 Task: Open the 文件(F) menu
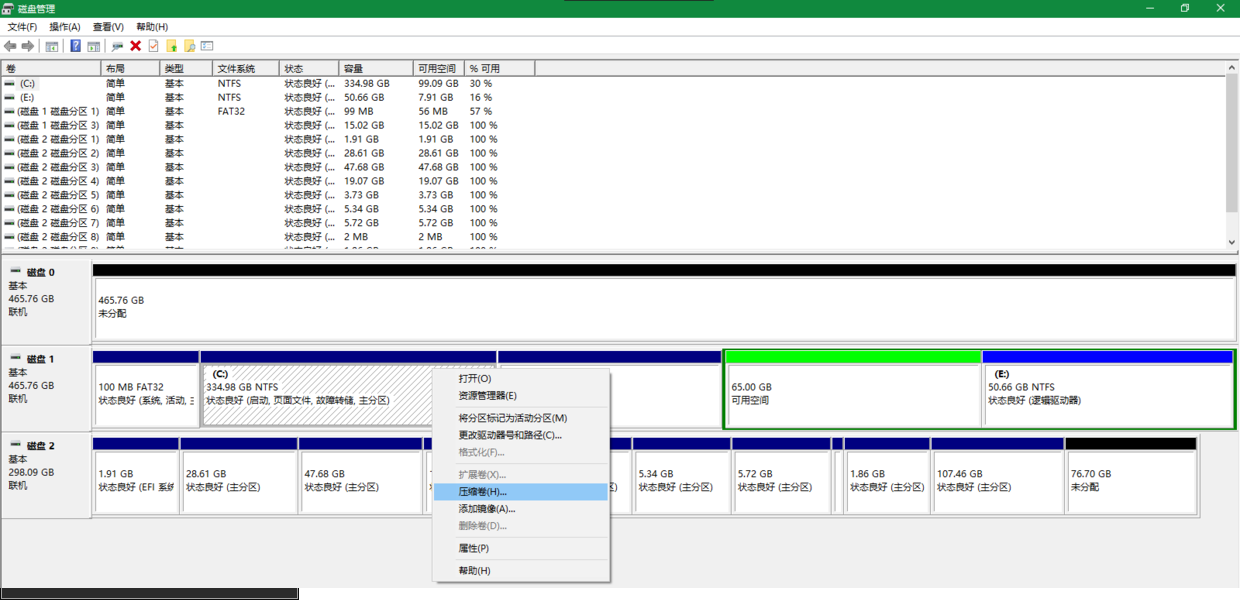(20, 27)
